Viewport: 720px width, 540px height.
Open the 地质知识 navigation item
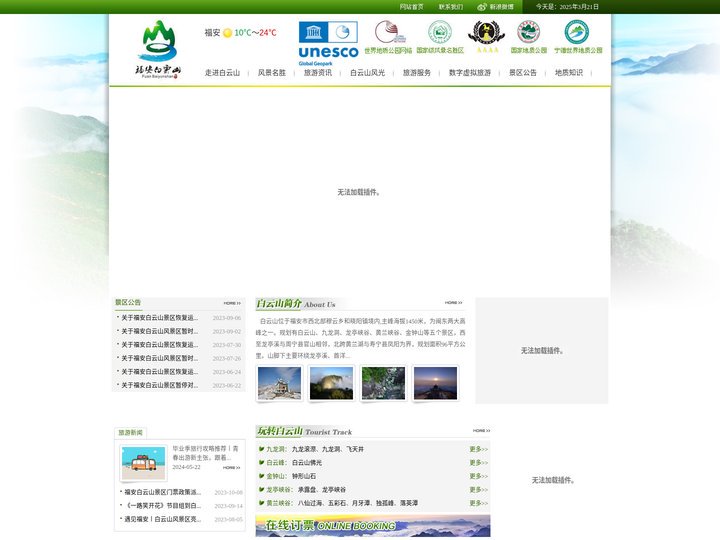(x=568, y=73)
